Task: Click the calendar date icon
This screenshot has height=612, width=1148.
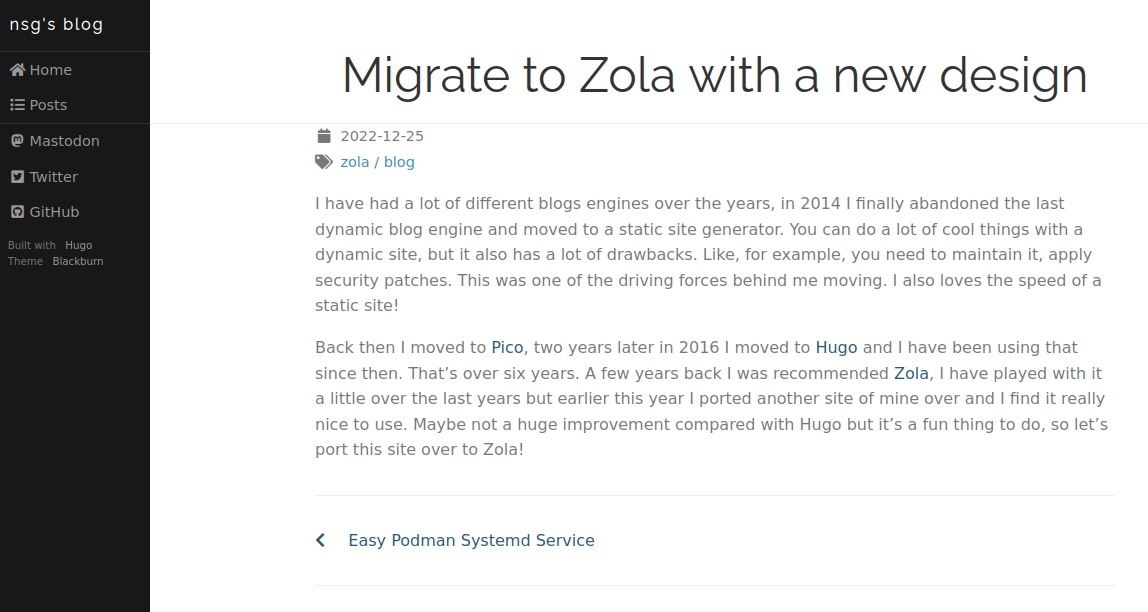Action: (x=324, y=135)
